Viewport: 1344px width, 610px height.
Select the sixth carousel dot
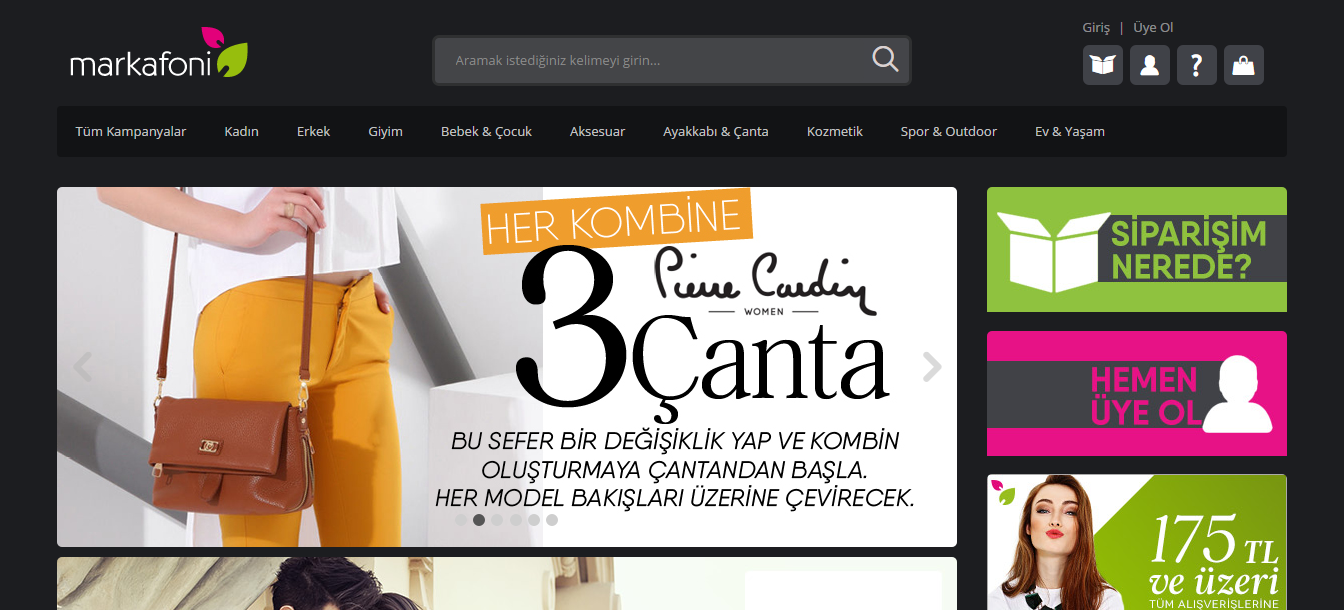click(552, 520)
